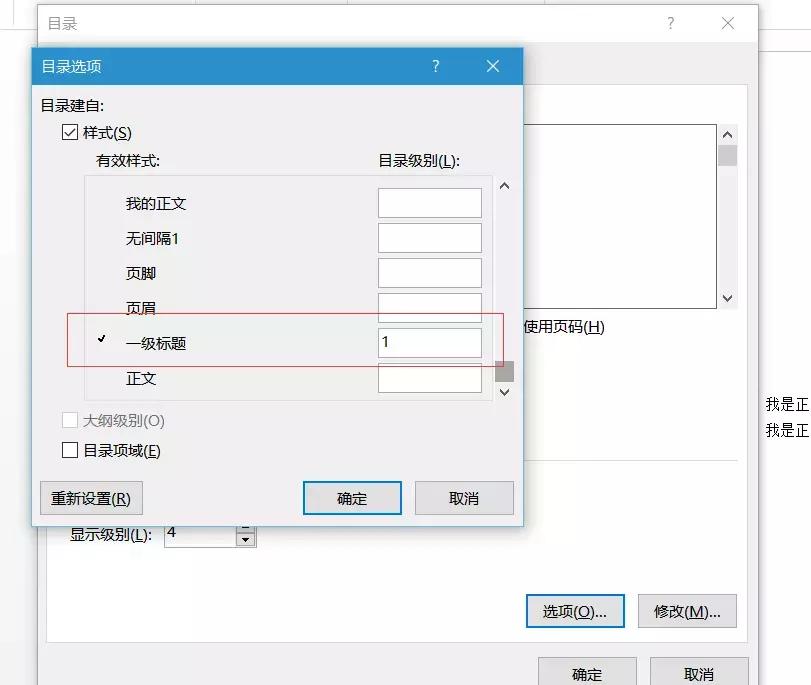This screenshot has height=685, width=811.
Task: Click the empty 正文 TOC level box
Action: [429, 378]
